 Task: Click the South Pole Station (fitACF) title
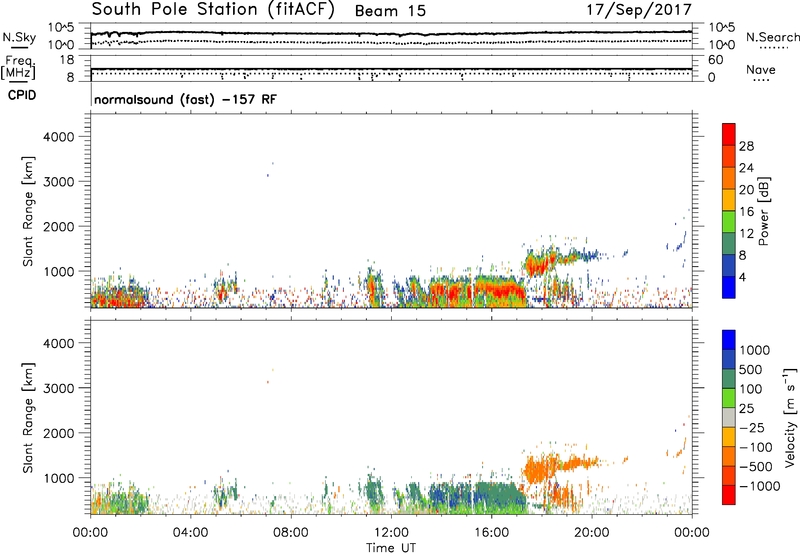[213, 10]
